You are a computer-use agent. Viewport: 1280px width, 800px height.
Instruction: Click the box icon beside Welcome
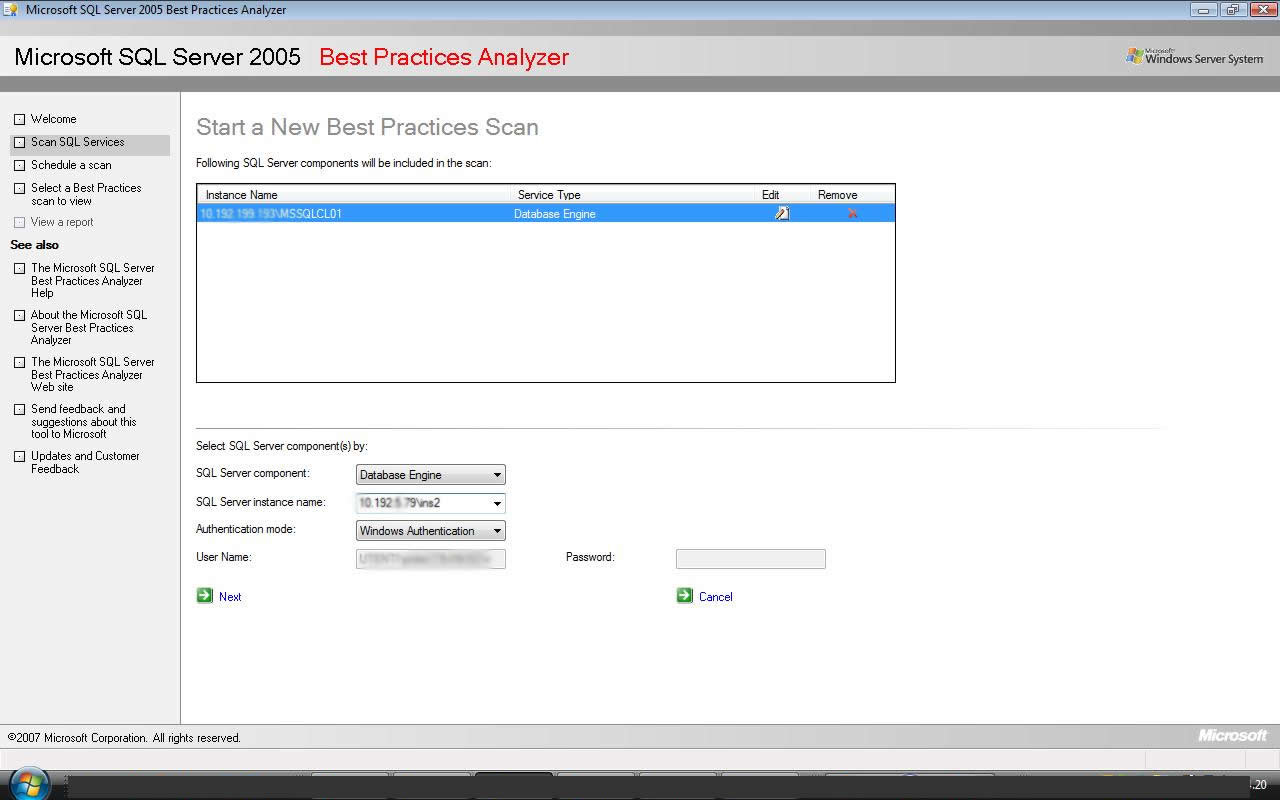click(19, 119)
